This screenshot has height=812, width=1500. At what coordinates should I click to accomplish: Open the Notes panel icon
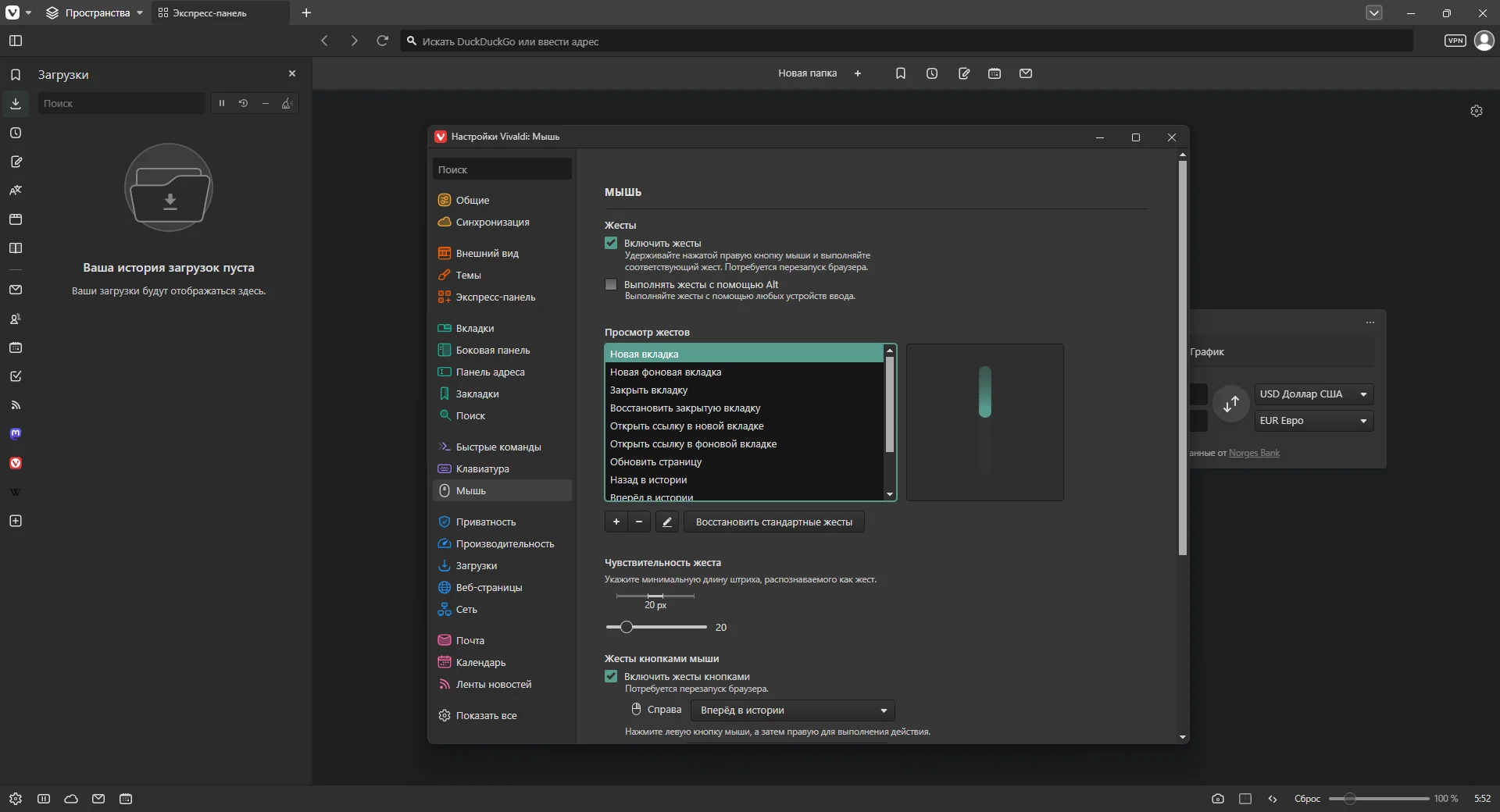pos(16,162)
